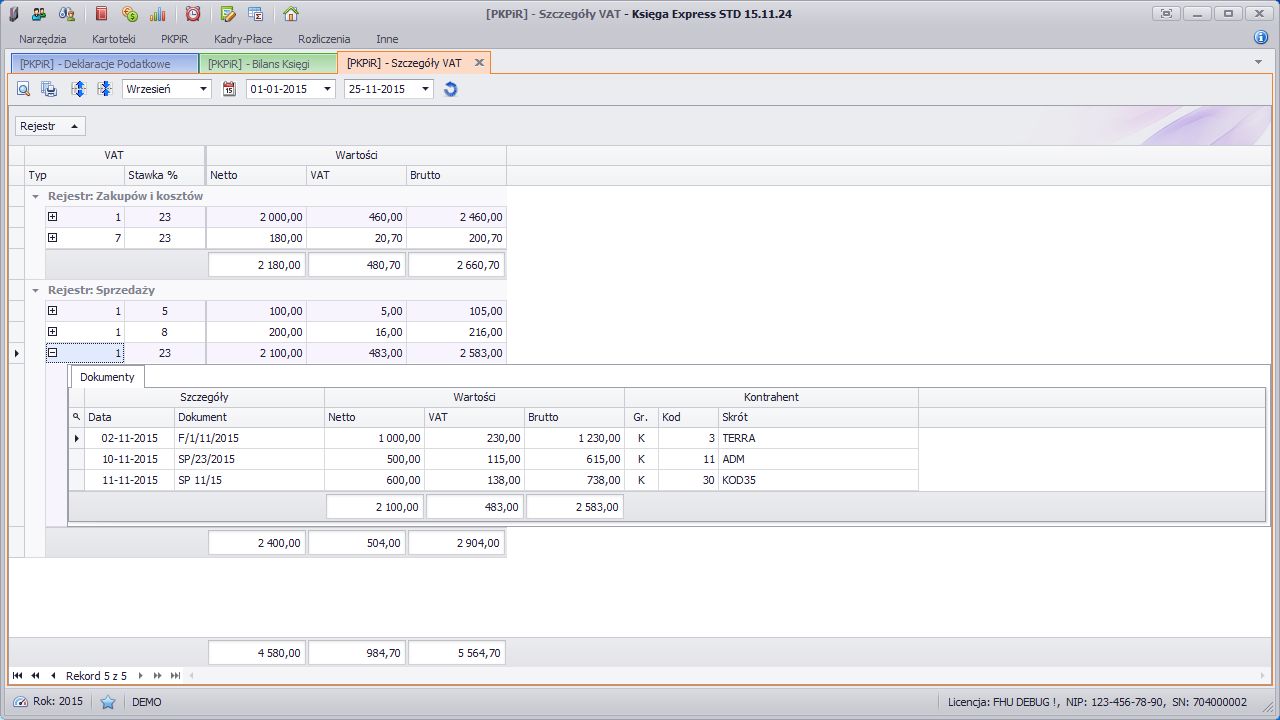Viewport: 1280px width, 720px height.
Task: Sort by Stawka % column header
Action: point(165,175)
